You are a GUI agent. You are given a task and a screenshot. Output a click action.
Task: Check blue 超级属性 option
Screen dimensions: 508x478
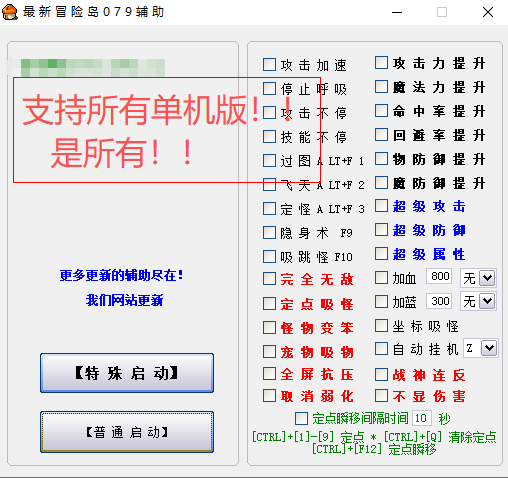(x=381, y=254)
